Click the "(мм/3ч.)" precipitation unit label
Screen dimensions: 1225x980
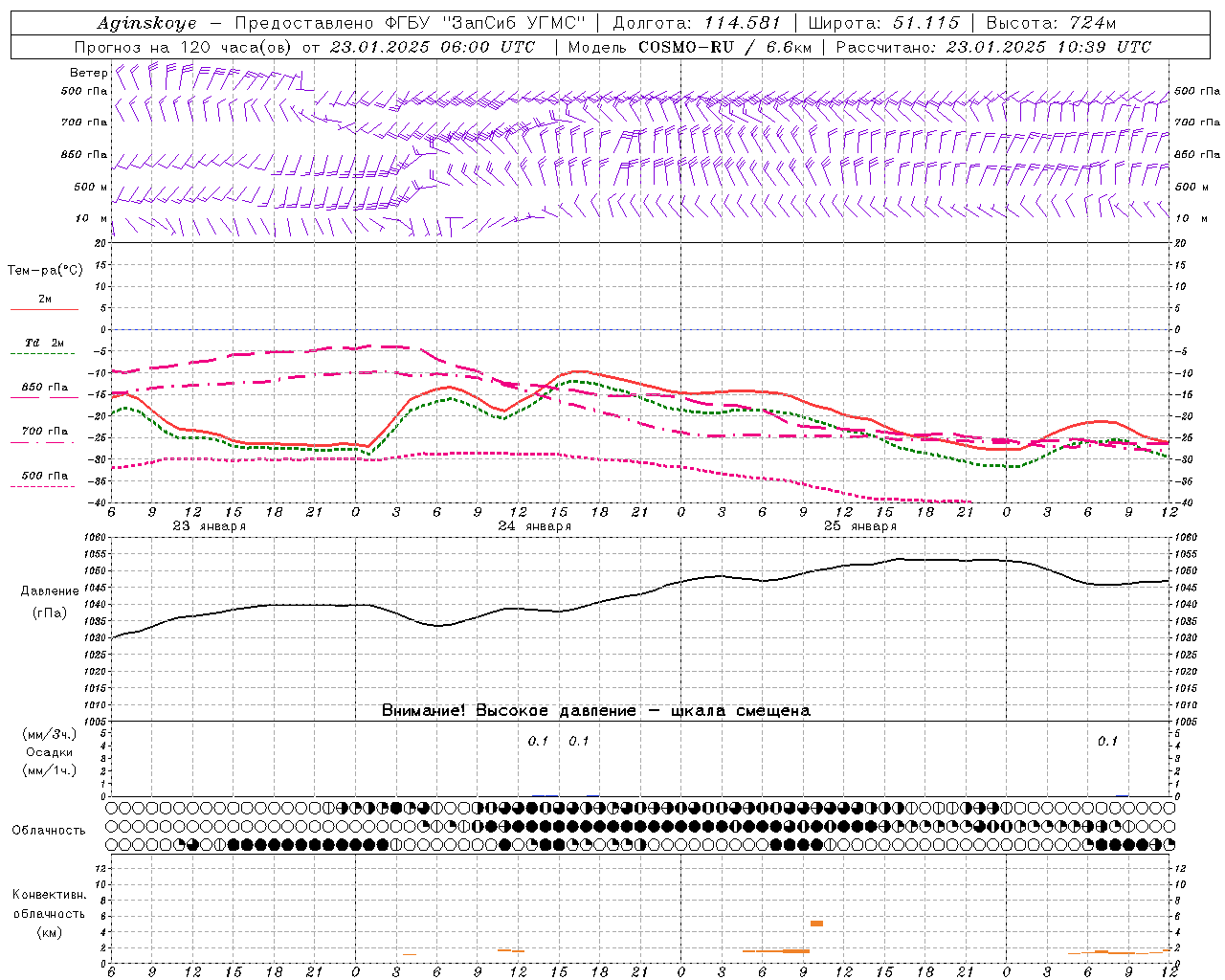[x=50, y=734]
